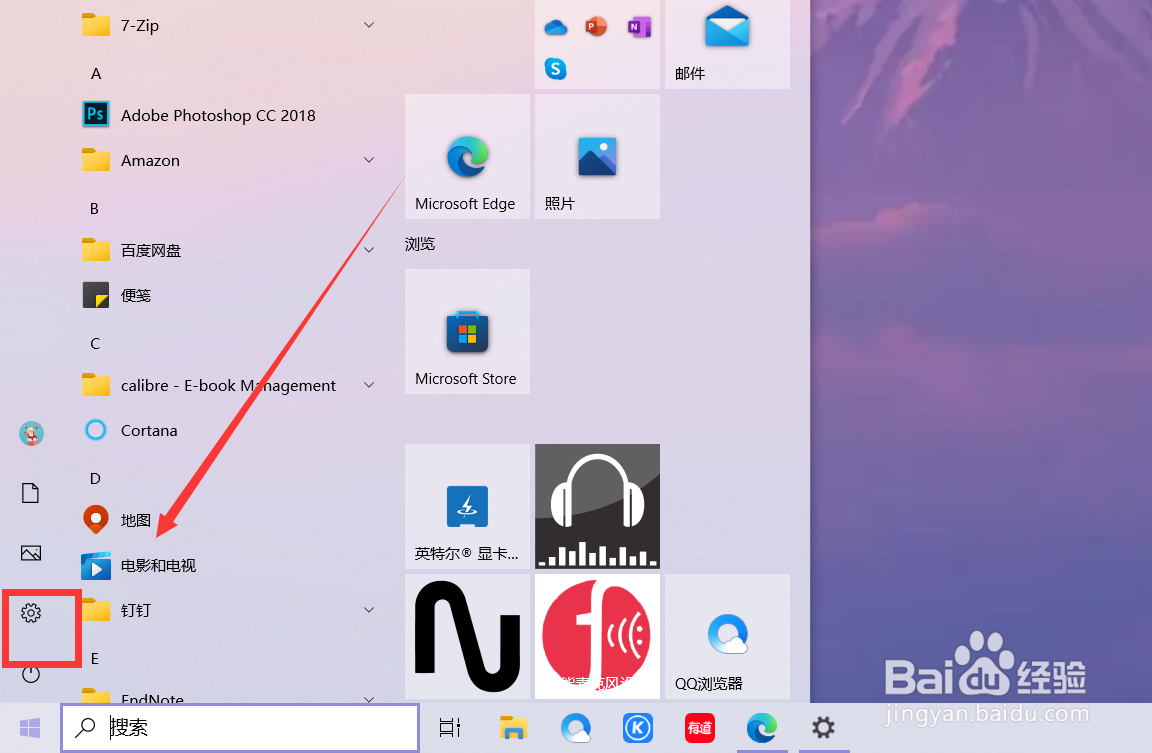Open the Microsoft Store tile

[467, 331]
